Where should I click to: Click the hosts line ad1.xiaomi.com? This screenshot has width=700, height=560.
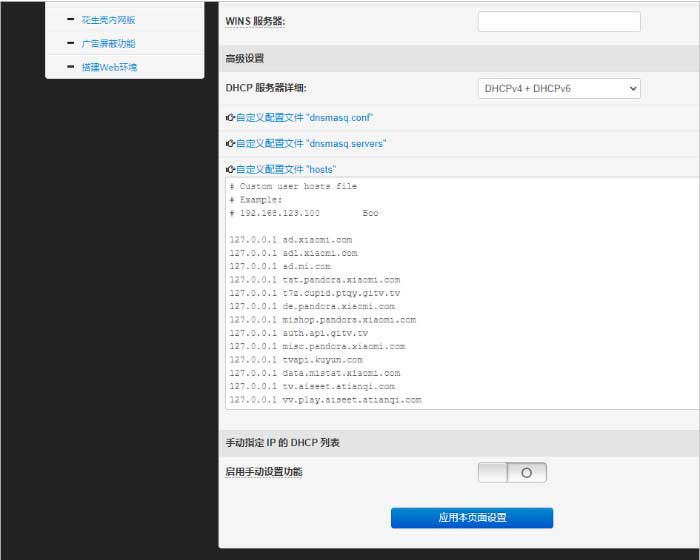click(293, 253)
